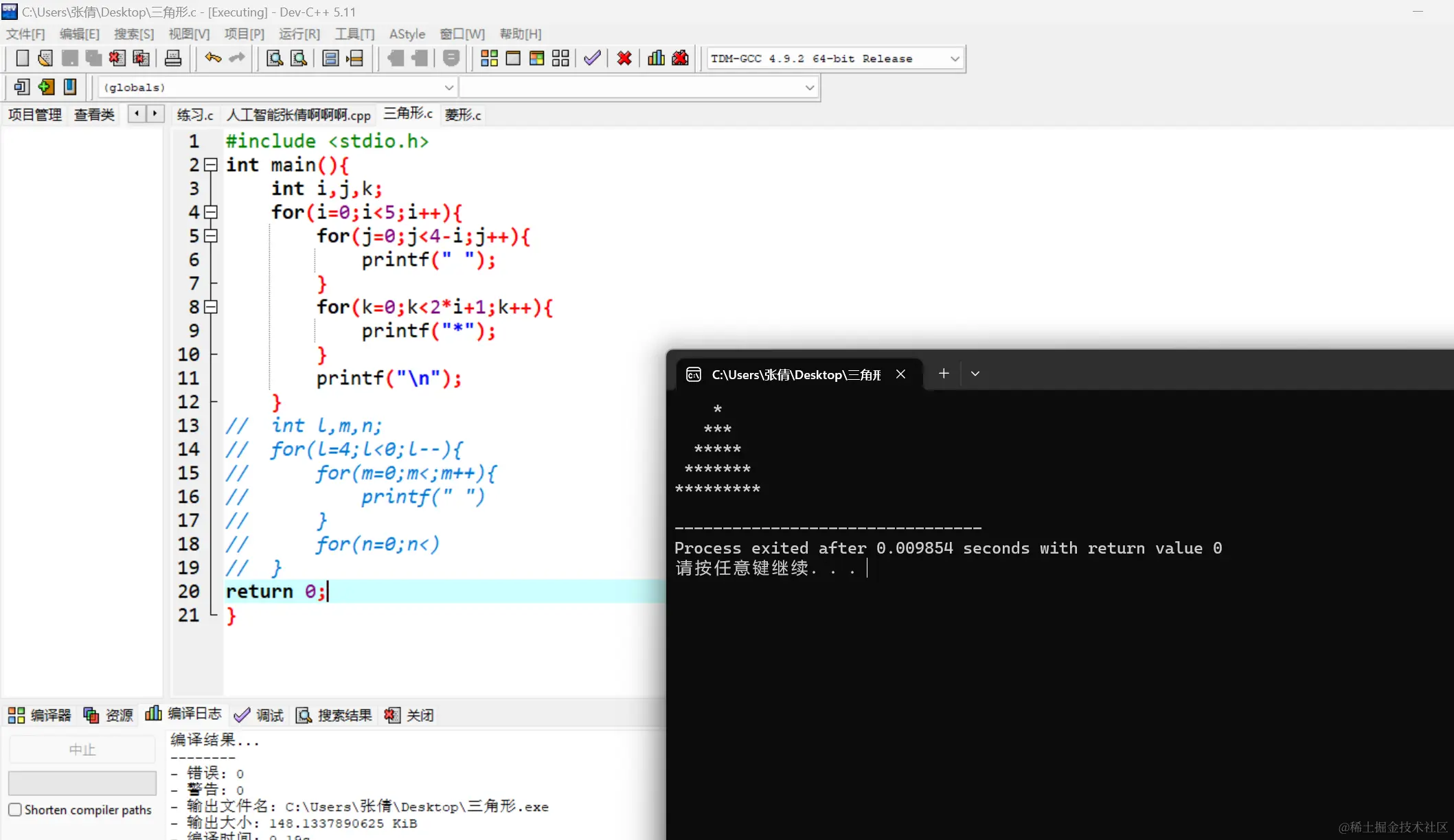Click the Compile four-squares icon
The height and width of the screenshot is (840, 1454).
[x=489, y=58]
